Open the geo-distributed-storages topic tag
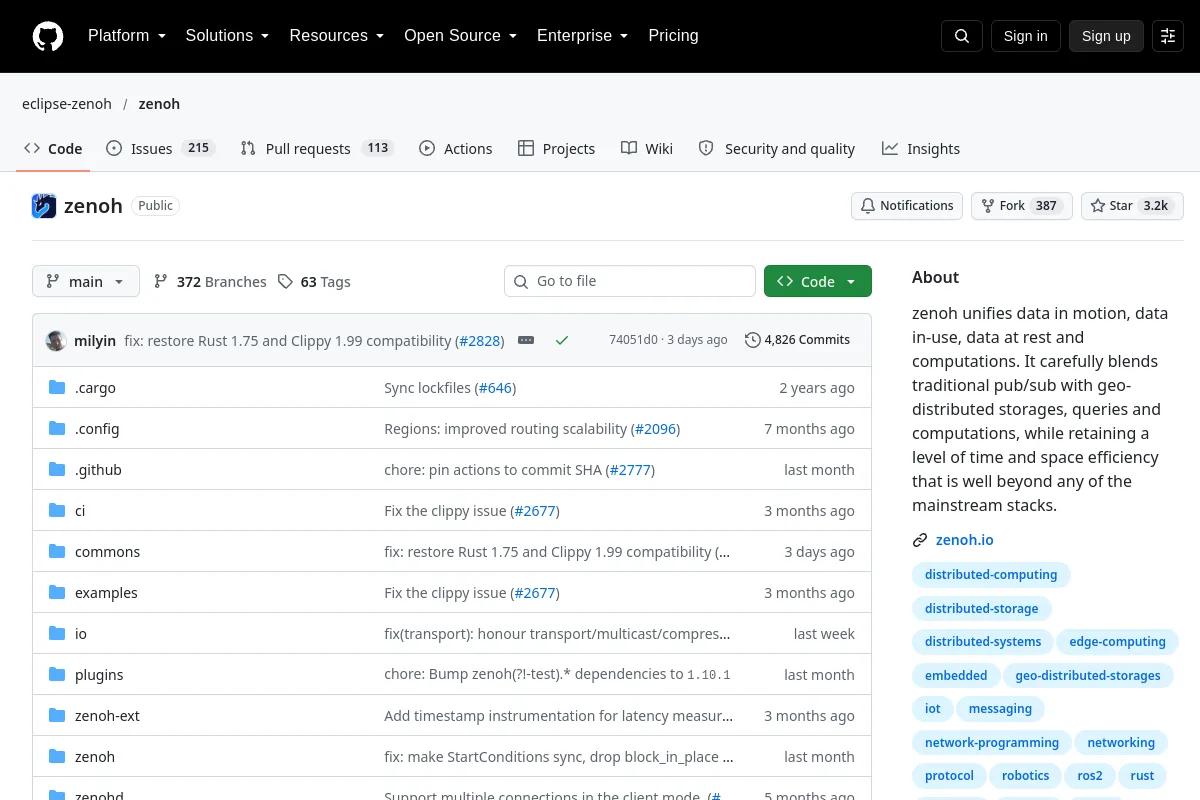 (1088, 676)
